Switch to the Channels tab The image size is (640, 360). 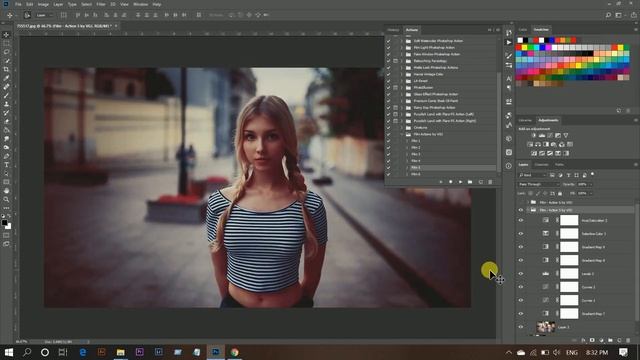542,164
